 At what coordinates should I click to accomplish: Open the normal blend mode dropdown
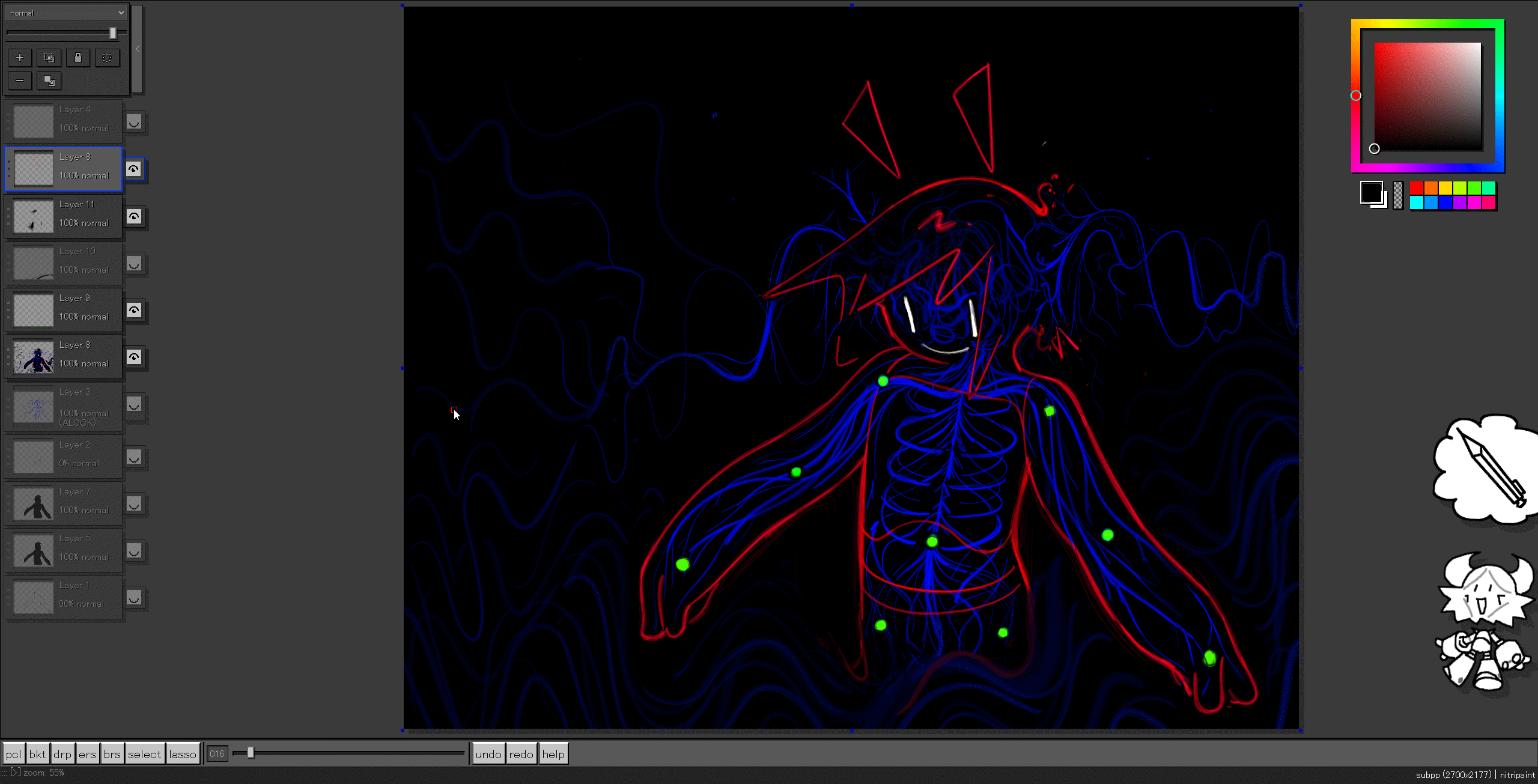point(66,13)
